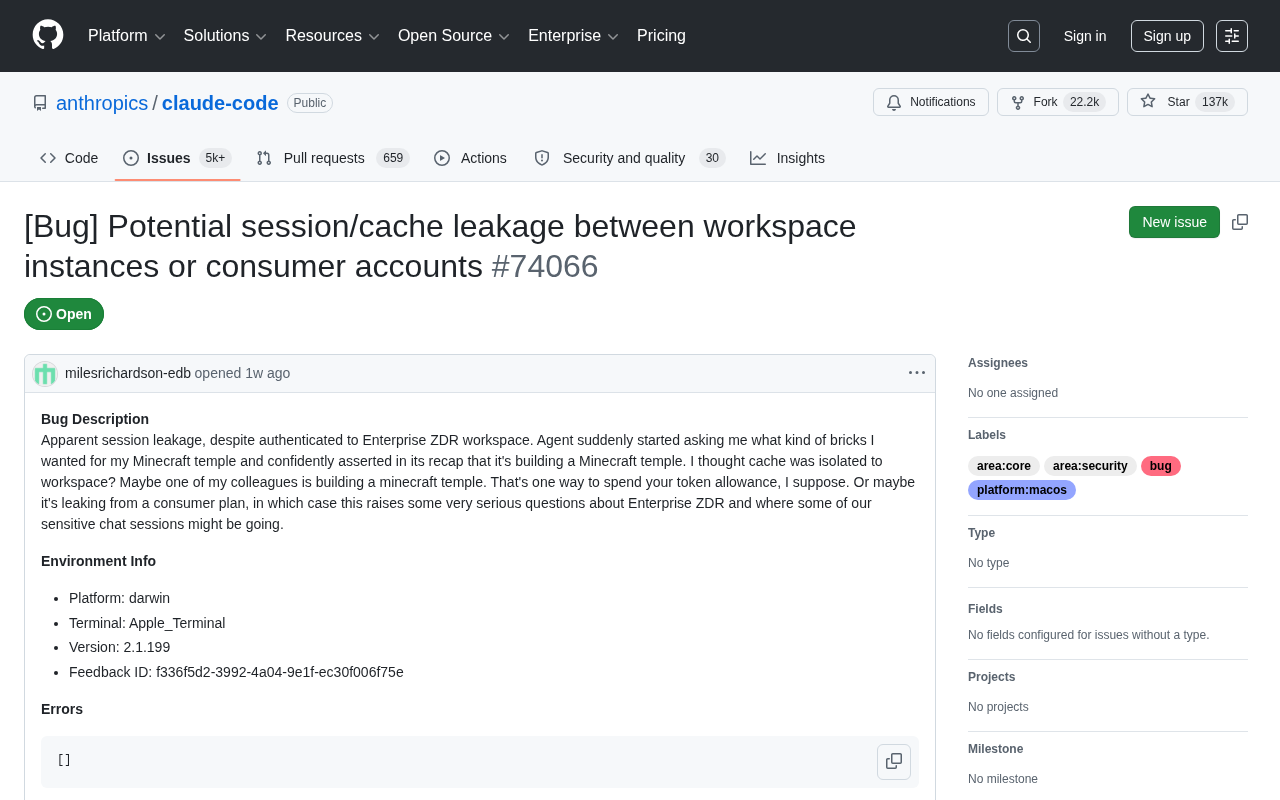This screenshot has height=800, width=1280.
Task: Click the Labels sidebar heading
Action: 987,435
